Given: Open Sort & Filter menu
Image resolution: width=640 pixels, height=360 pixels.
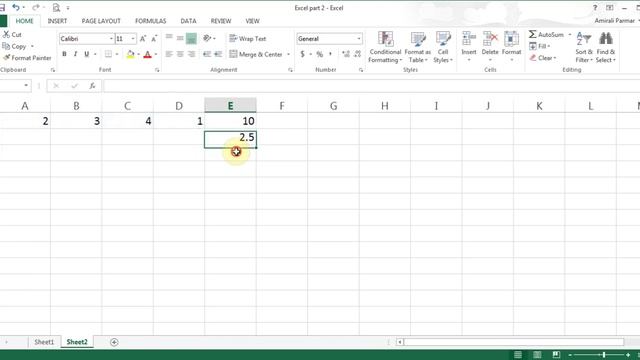Looking at the screenshot, I should point(584,47).
